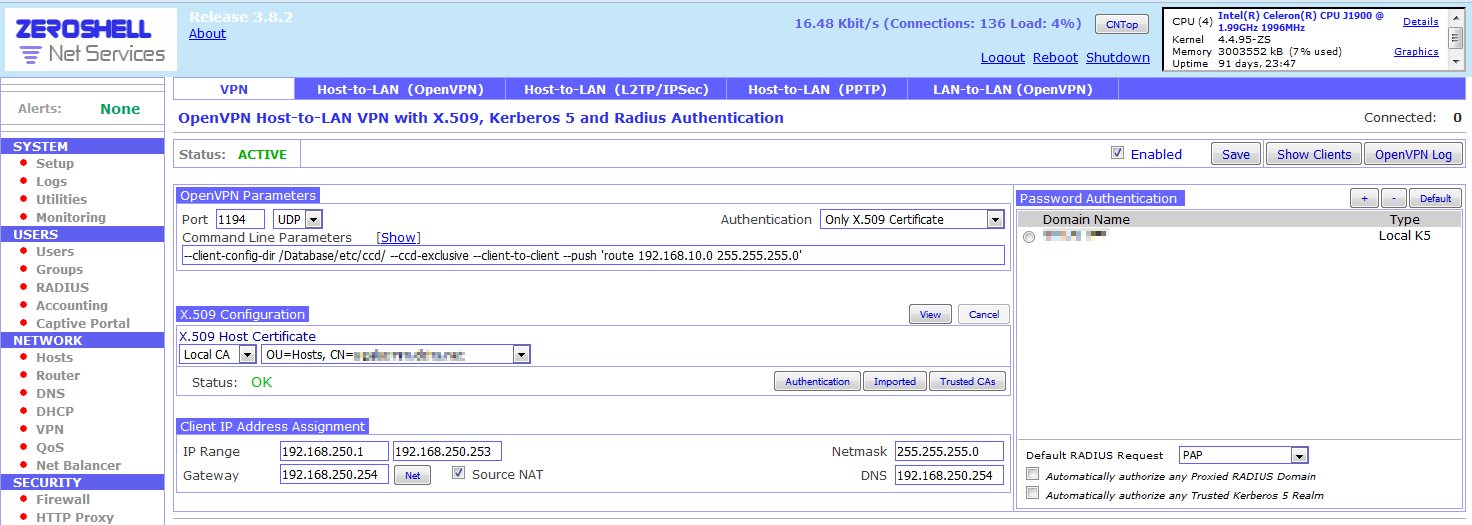Image resolution: width=1472 pixels, height=525 pixels.
Task: Switch to Host-to-LAN (PPTP) tab
Action: click(817, 89)
